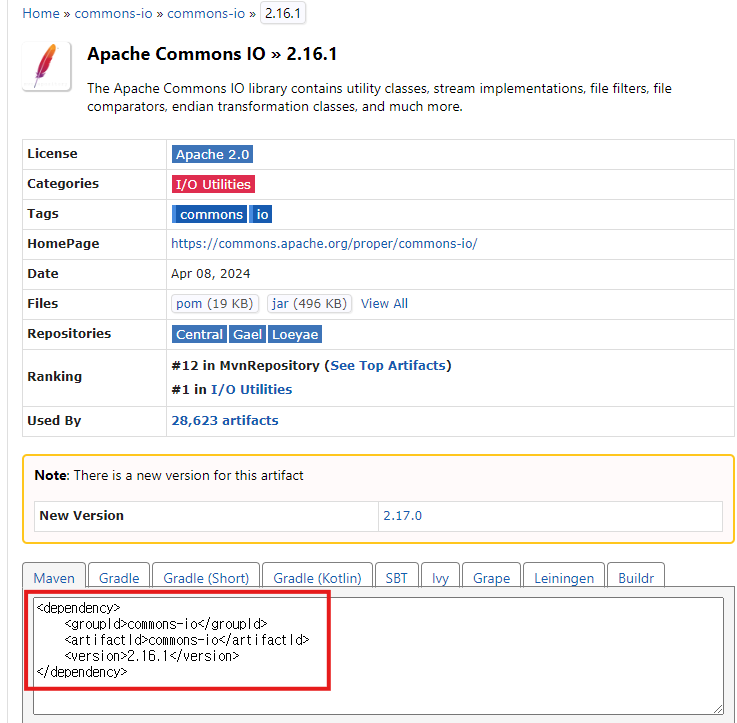Select the io tag
This screenshot has height=723, width=737.
261,214
